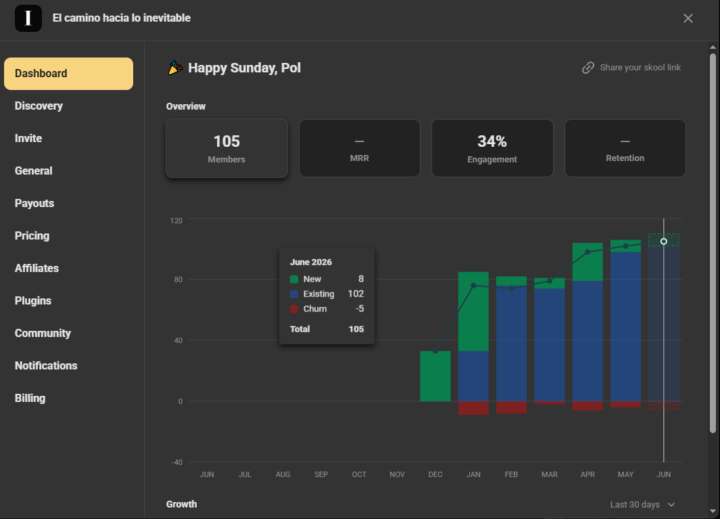Click the scrollbar up arrow
This screenshot has height=519, width=720.
[713, 47]
